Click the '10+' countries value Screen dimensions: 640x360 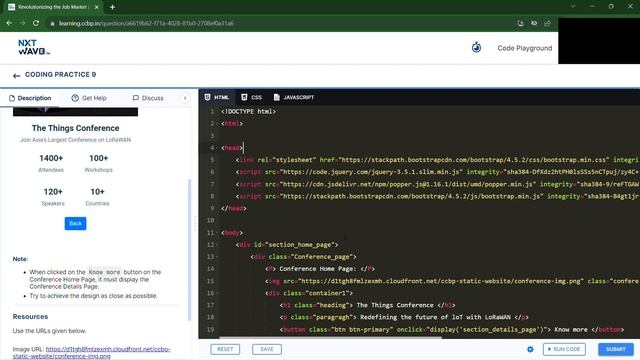point(97,192)
